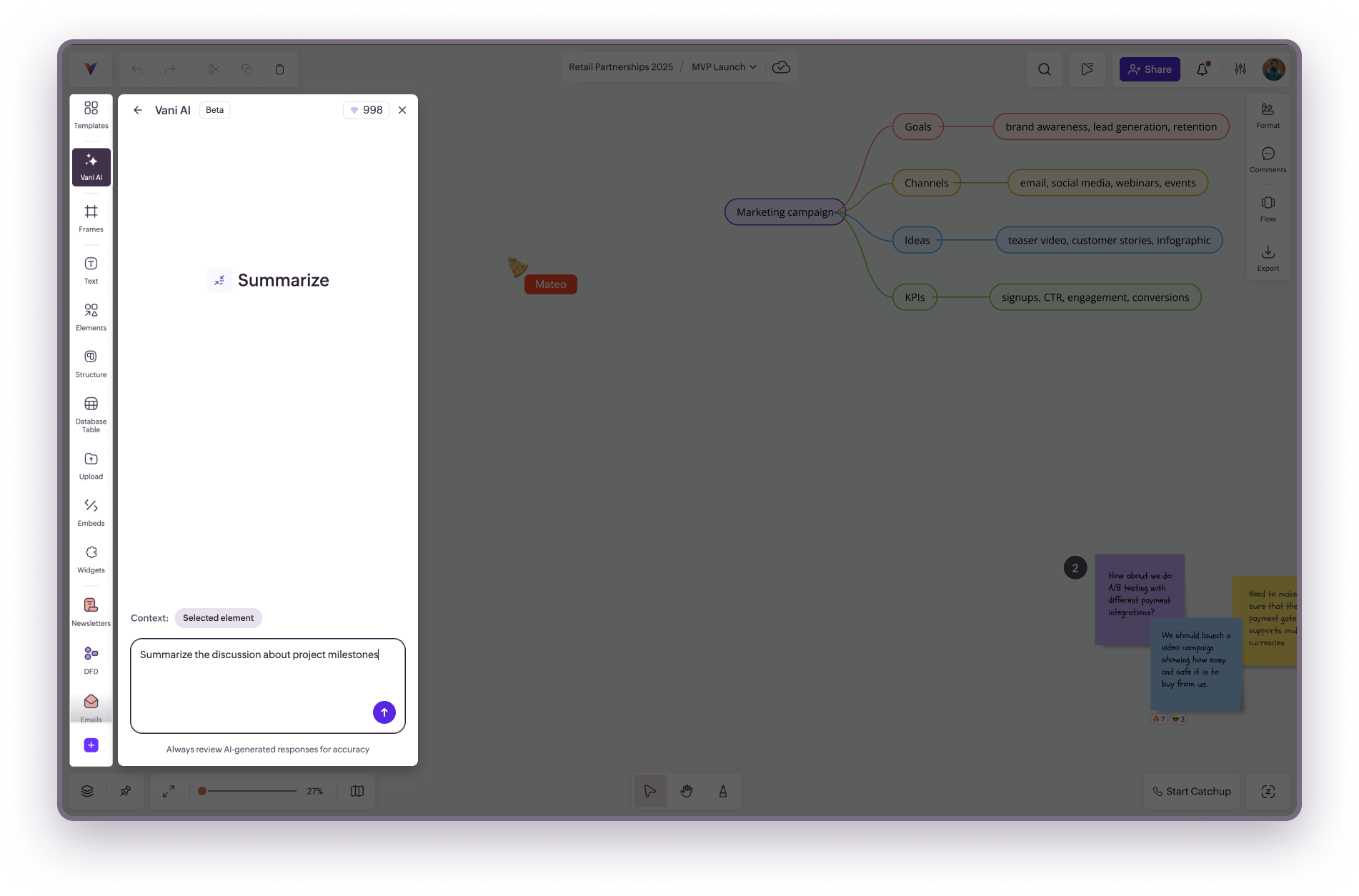Paste with the clipboard icon

280,69
